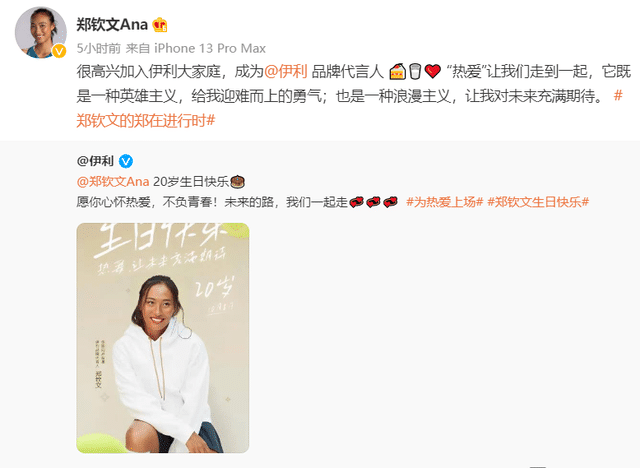Image resolution: width=640 pixels, height=468 pixels.
Task: Open 郑钦文Ana's profile avatar
Action: [40, 32]
